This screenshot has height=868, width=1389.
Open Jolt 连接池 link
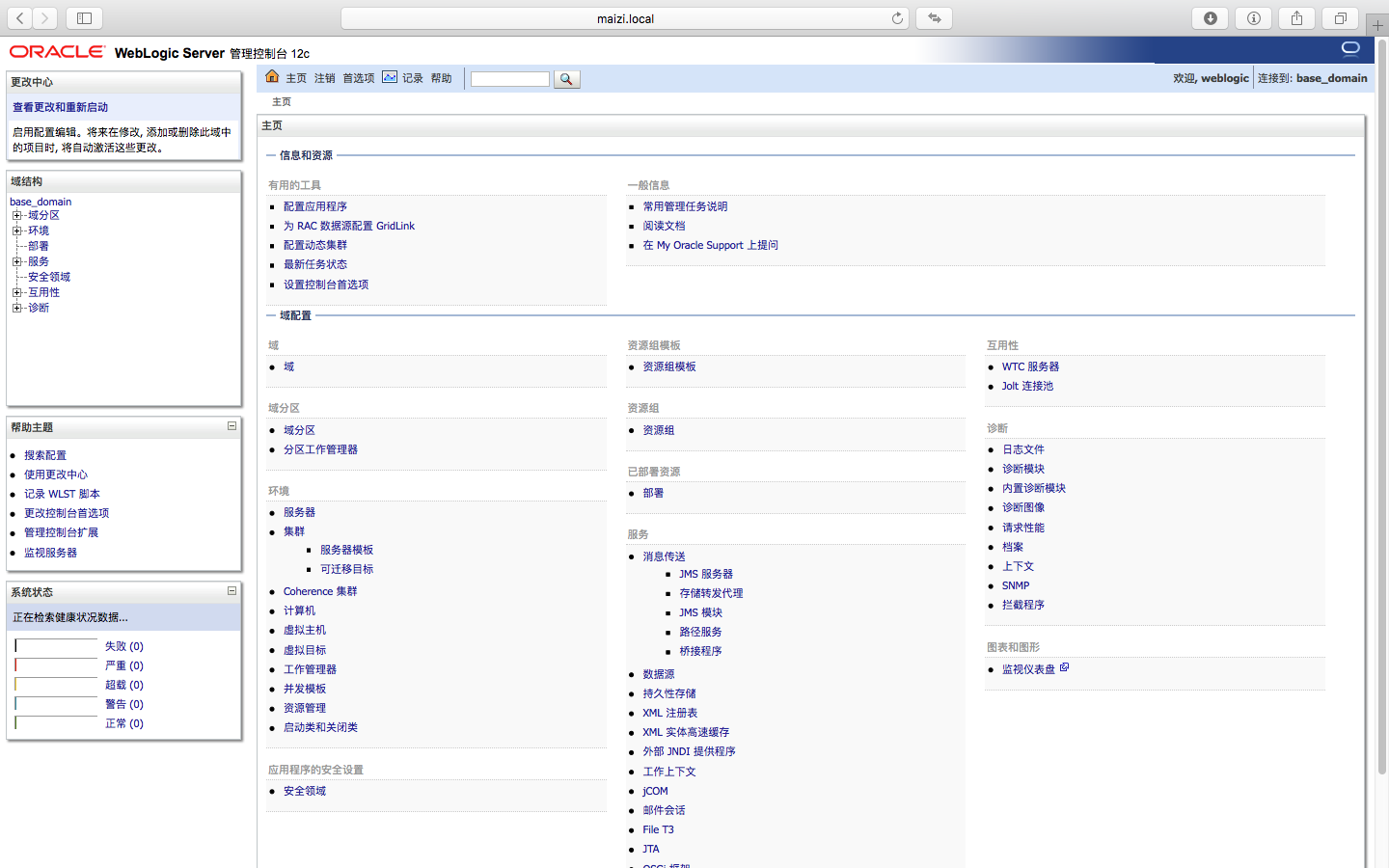(1027, 386)
